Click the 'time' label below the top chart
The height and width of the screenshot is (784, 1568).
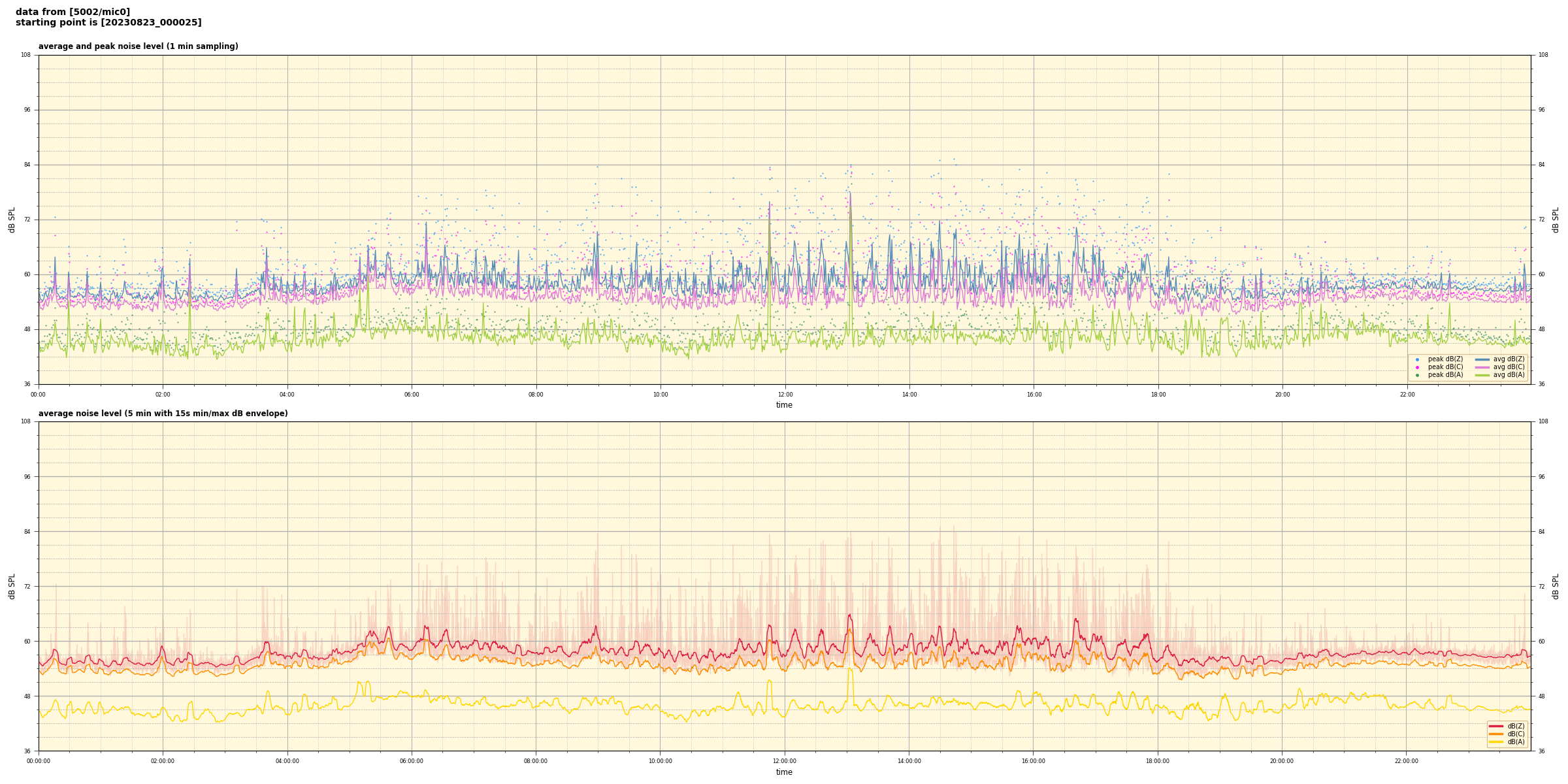coord(784,405)
